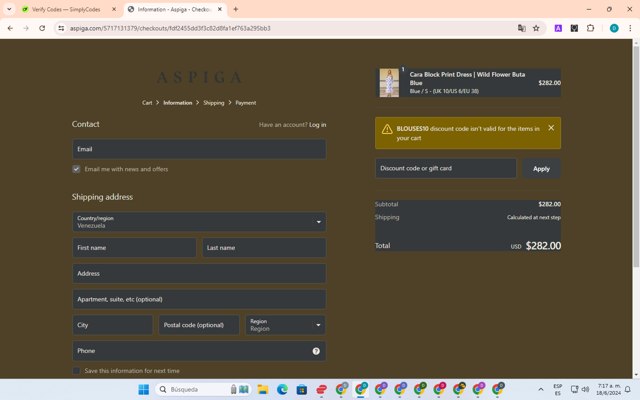Open site information icon in address bar

pos(61,28)
